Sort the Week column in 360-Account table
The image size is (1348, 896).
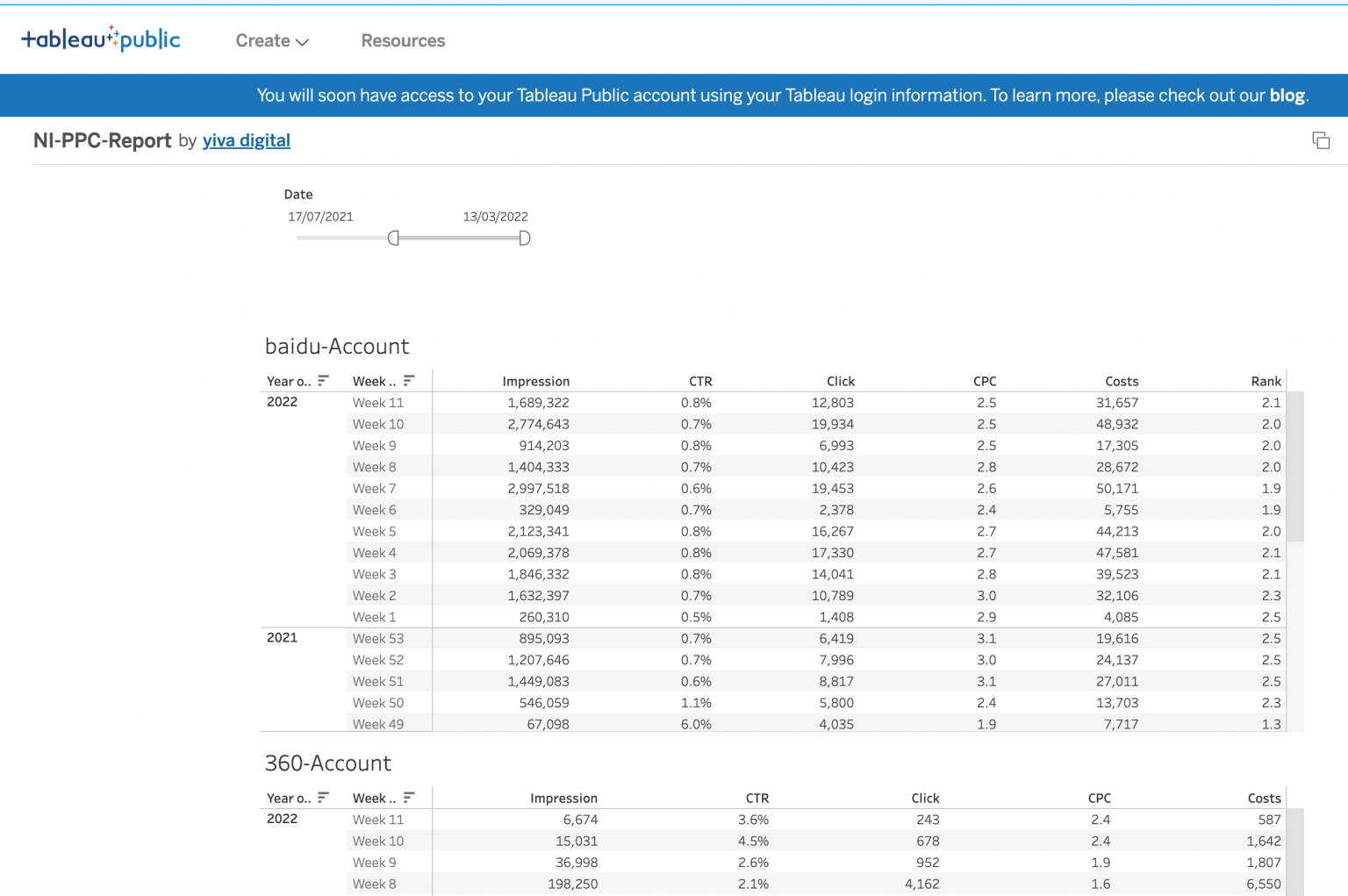[x=409, y=798]
